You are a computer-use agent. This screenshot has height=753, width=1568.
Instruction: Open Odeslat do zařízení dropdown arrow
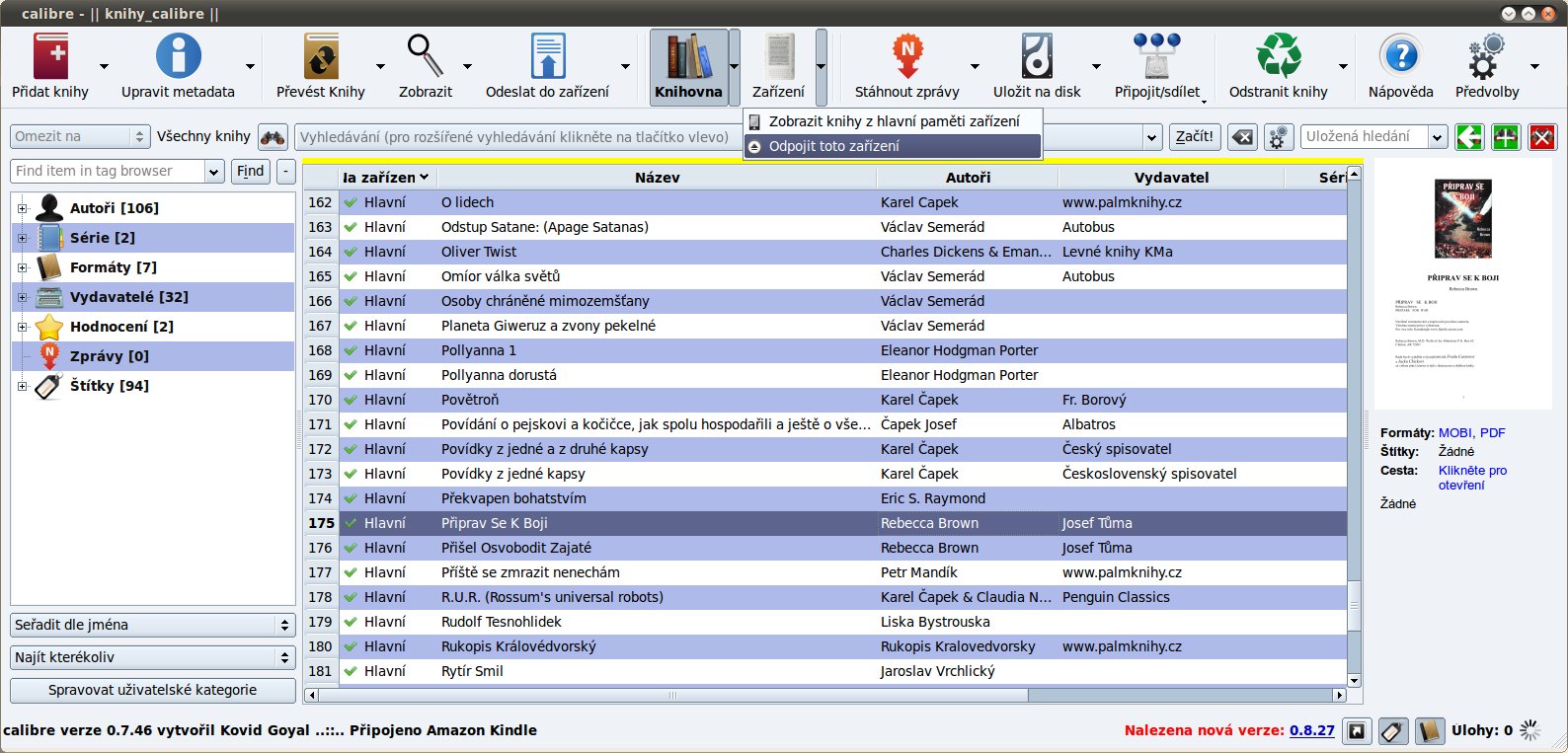(x=625, y=66)
